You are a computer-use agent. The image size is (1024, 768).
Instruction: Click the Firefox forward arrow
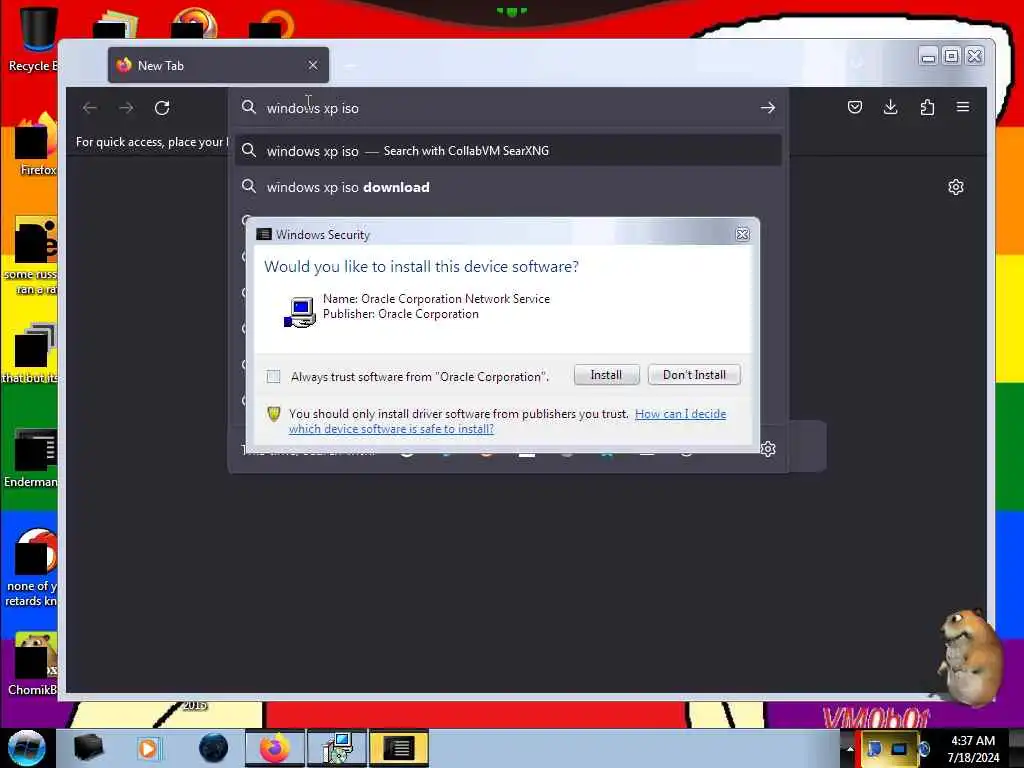[x=126, y=108]
